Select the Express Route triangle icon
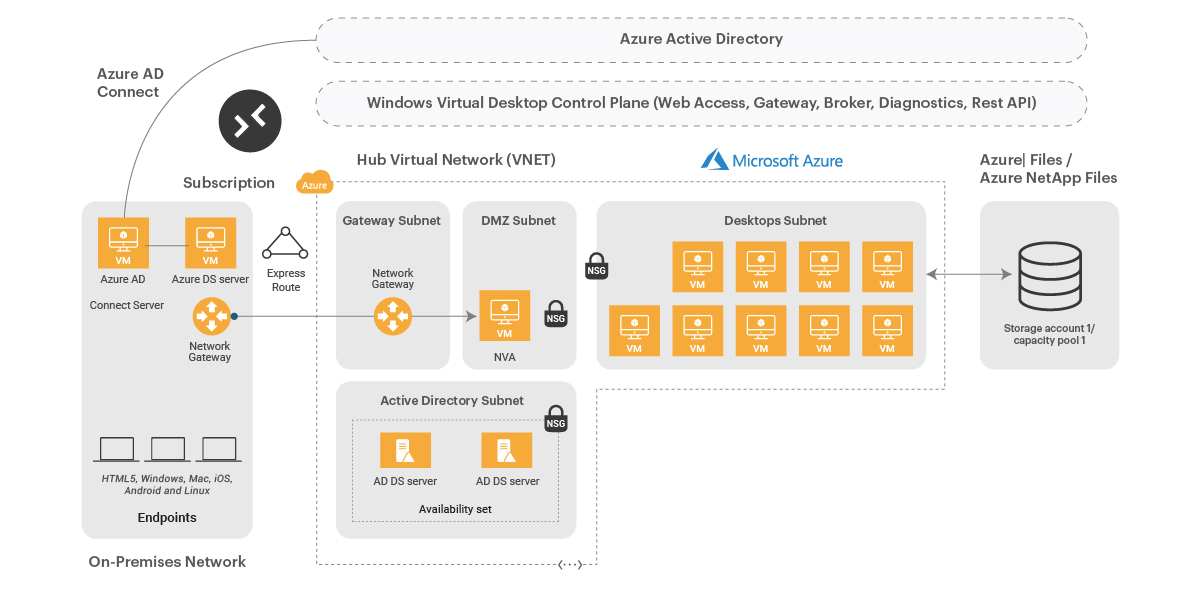The width and height of the screenshot is (1201, 601). click(287, 243)
